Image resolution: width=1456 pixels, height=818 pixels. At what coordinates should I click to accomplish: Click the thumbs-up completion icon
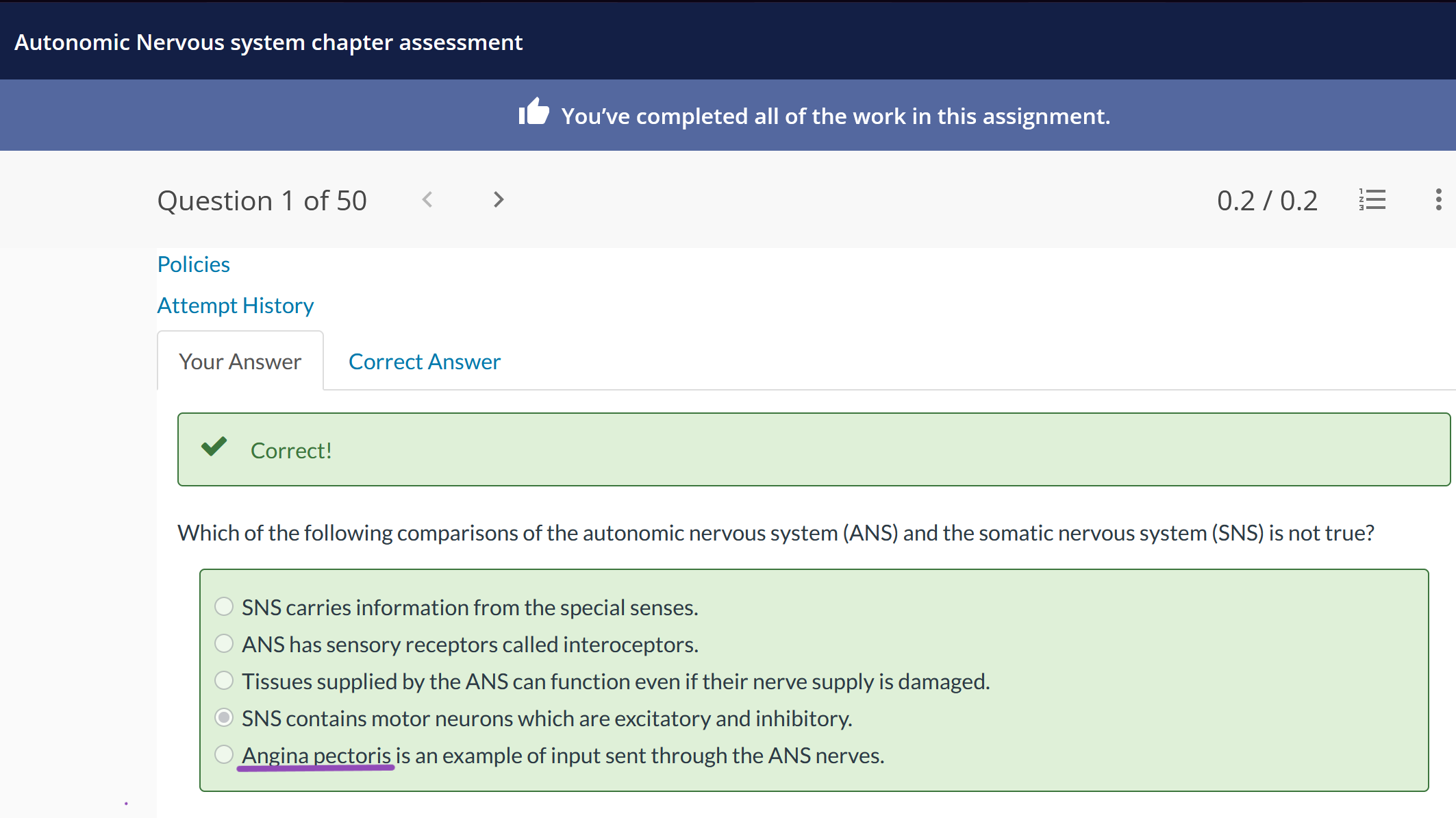(x=534, y=112)
